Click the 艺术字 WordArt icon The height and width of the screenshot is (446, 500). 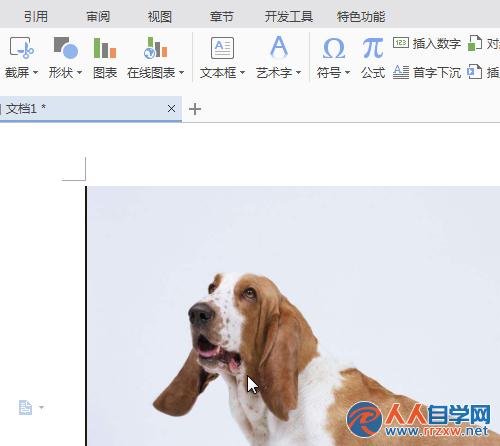pos(279,48)
